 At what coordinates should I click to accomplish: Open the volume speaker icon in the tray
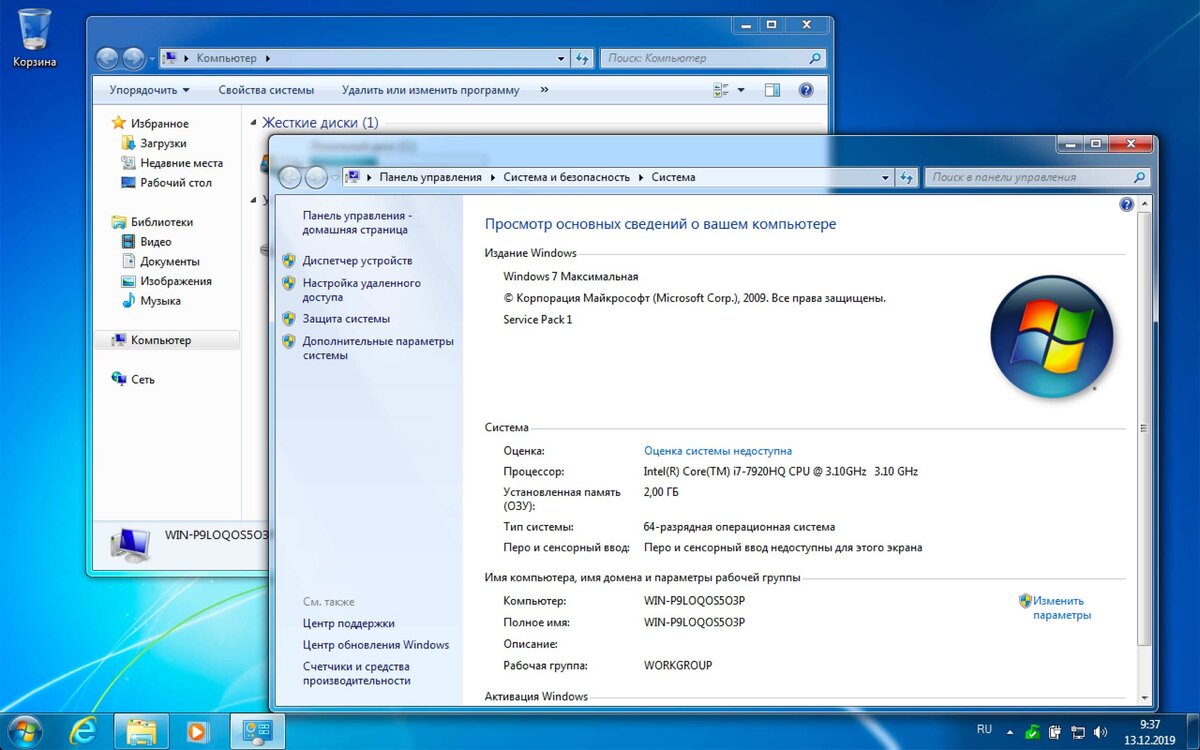[x=1100, y=731]
